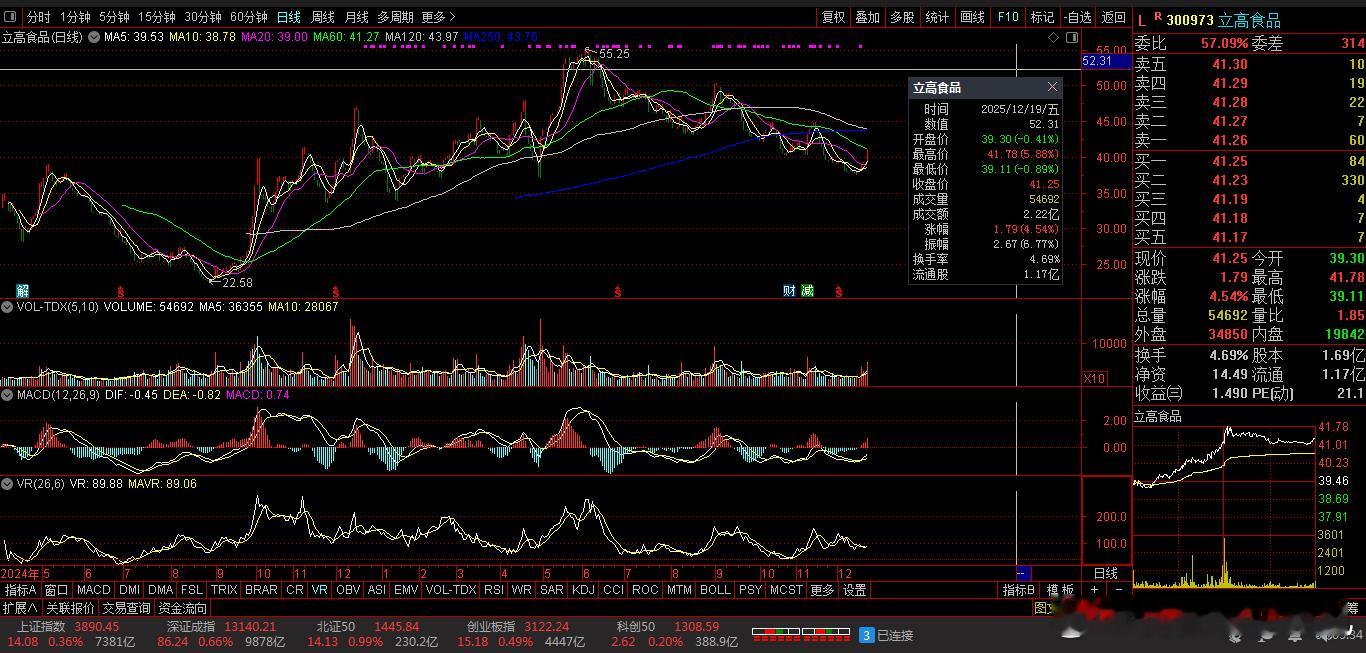Click the plus zoom button beside 模板
Screen dimensions: 1366x653
click(x=1095, y=590)
